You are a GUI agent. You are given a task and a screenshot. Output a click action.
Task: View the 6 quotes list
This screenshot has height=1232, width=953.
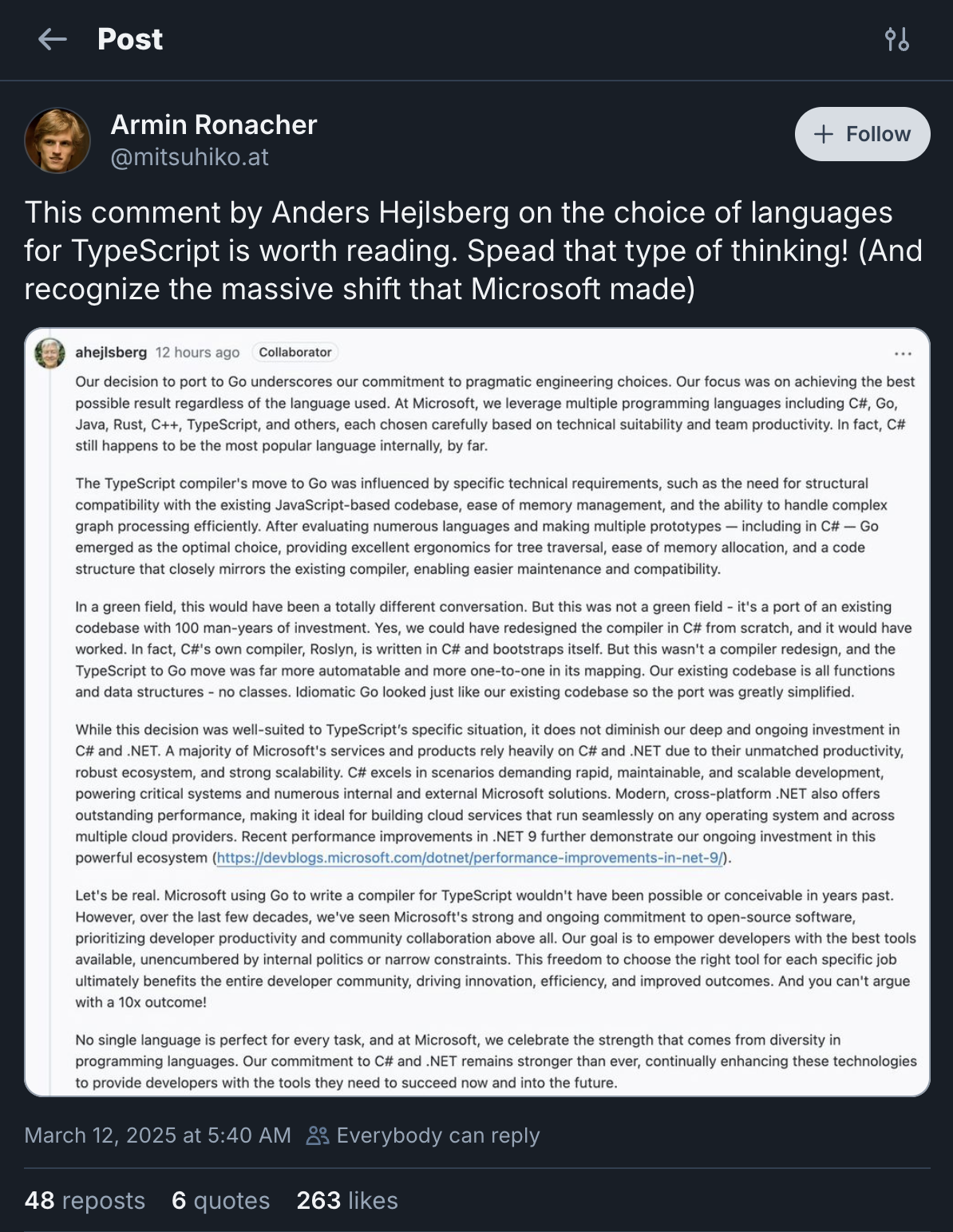pyautogui.click(x=221, y=1200)
